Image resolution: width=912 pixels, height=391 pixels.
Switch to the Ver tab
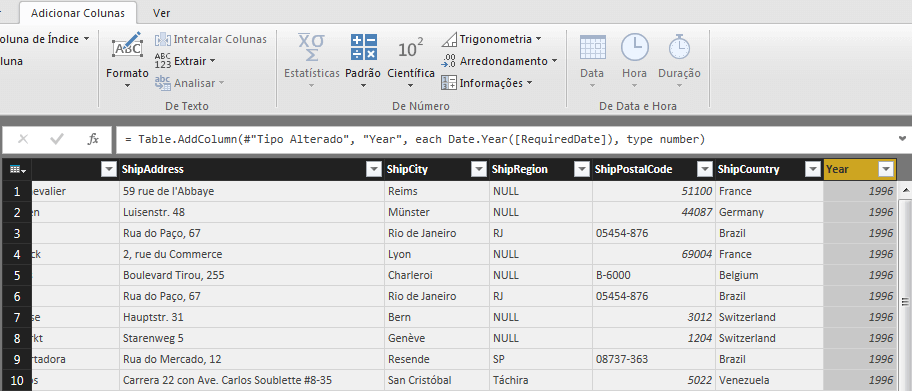(162, 13)
